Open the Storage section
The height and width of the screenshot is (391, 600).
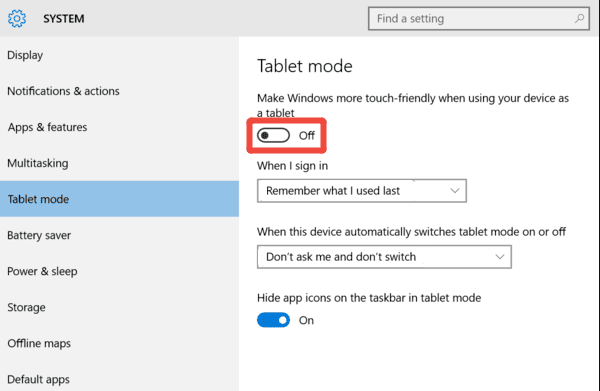[119, 307]
